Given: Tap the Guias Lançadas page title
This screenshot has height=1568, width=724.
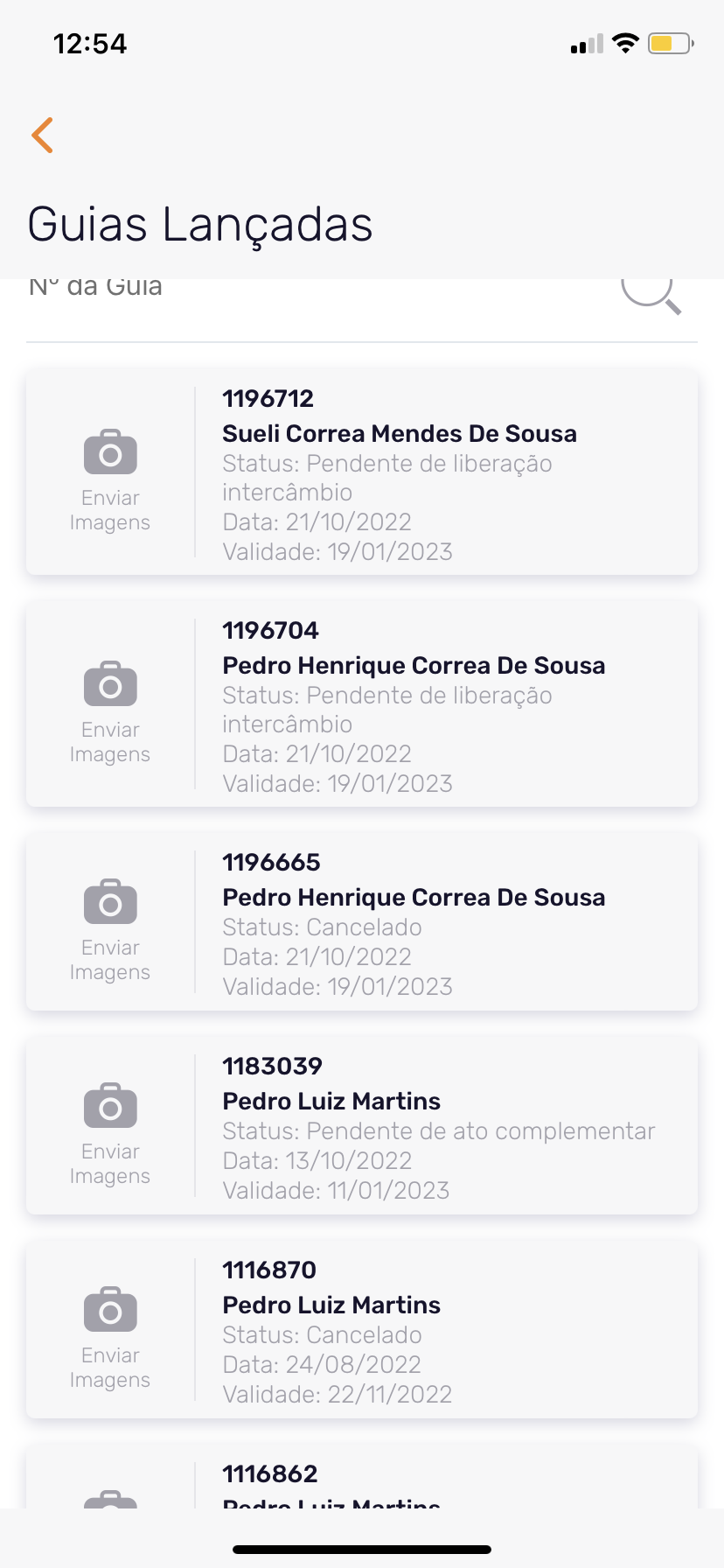Looking at the screenshot, I should point(200,224).
